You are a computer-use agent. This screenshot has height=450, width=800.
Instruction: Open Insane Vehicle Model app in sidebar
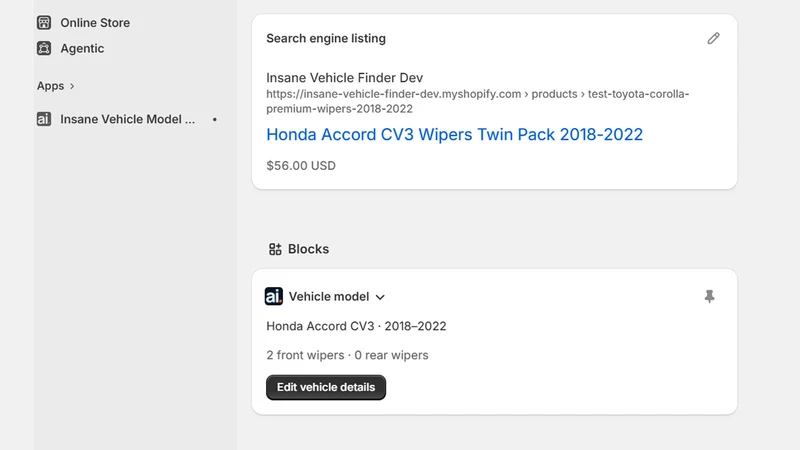pyautogui.click(x=128, y=119)
